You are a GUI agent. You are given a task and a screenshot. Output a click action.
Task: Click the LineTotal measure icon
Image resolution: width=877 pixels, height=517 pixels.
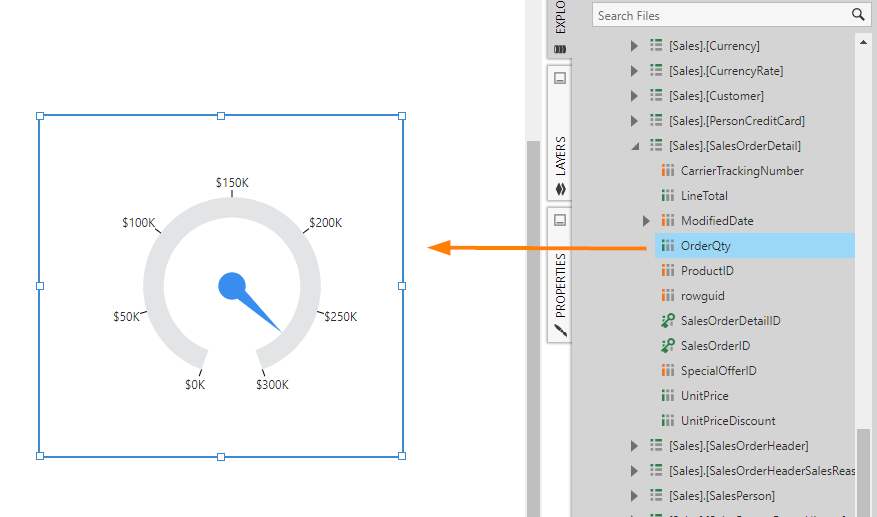(668, 196)
